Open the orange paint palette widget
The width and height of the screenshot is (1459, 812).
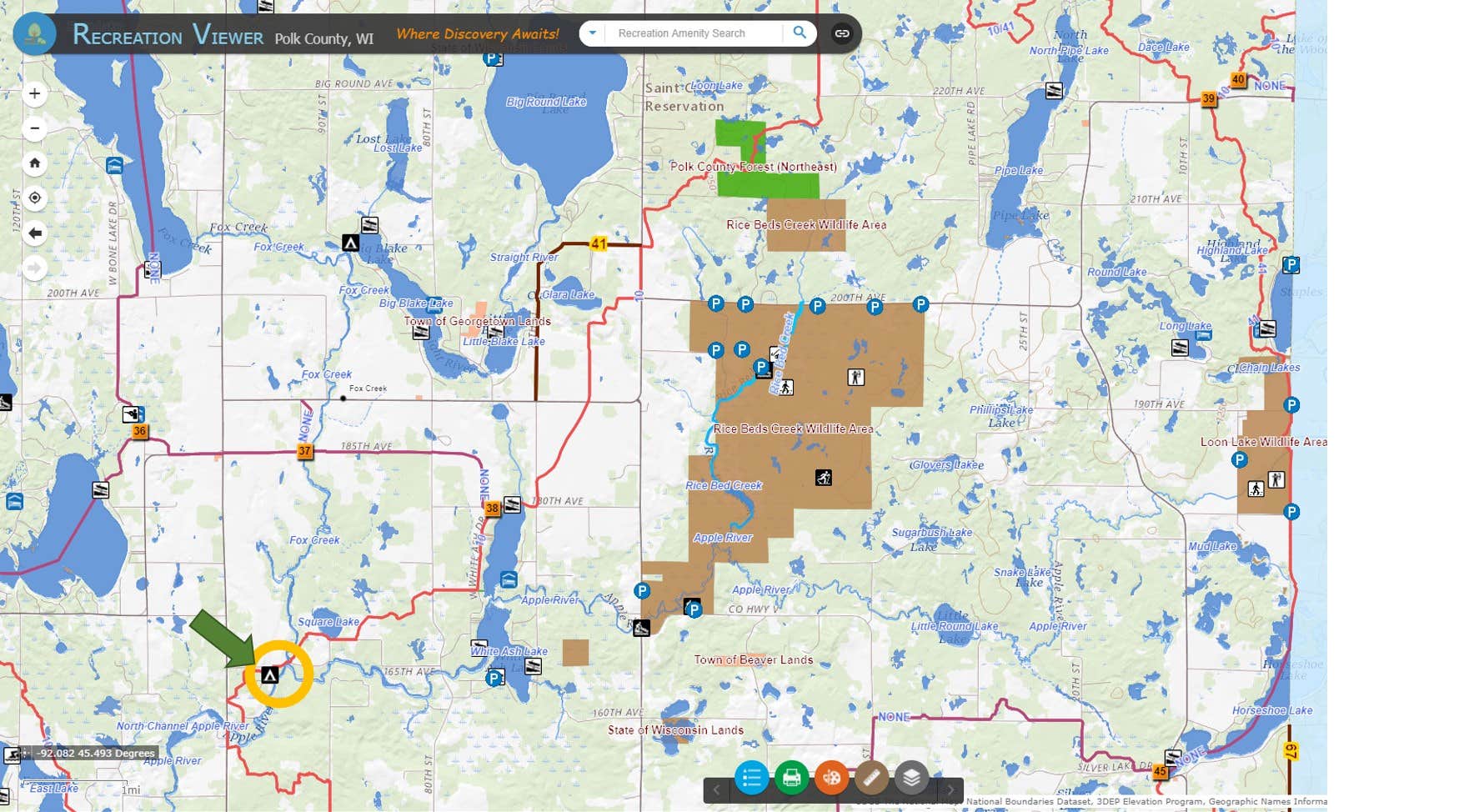(x=831, y=778)
